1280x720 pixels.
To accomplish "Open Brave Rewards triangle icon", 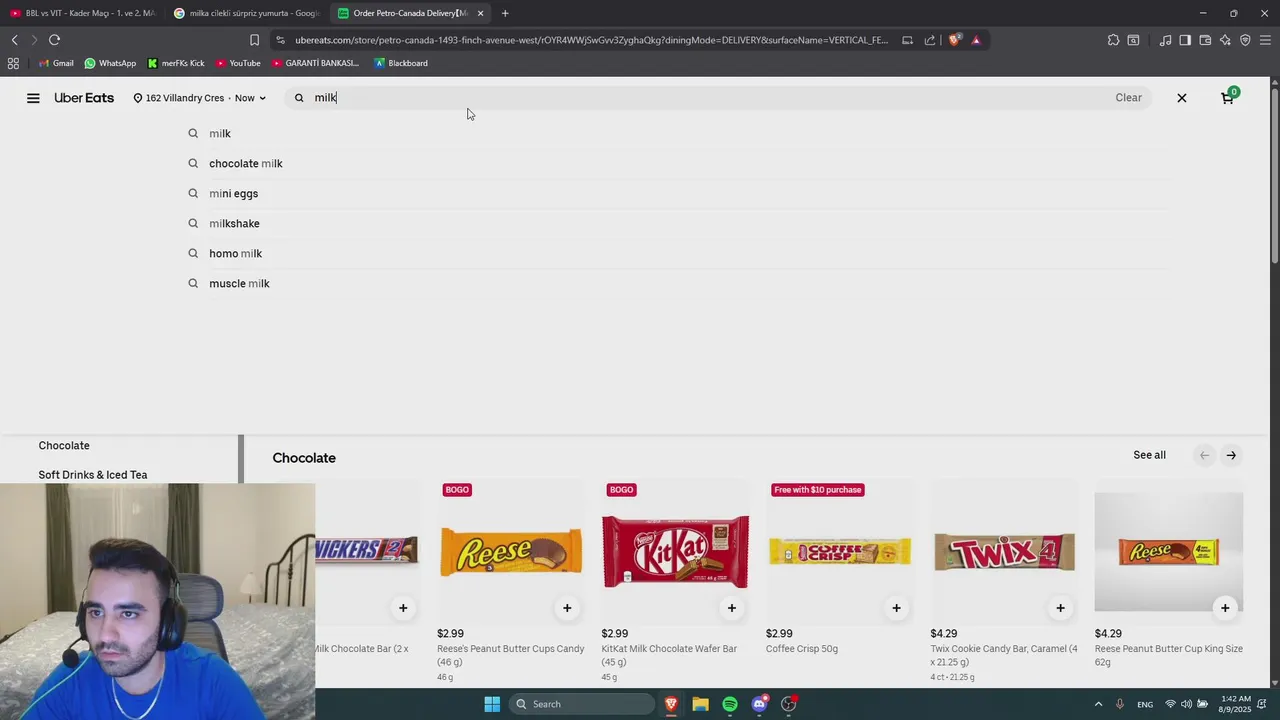I will pos(976,40).
